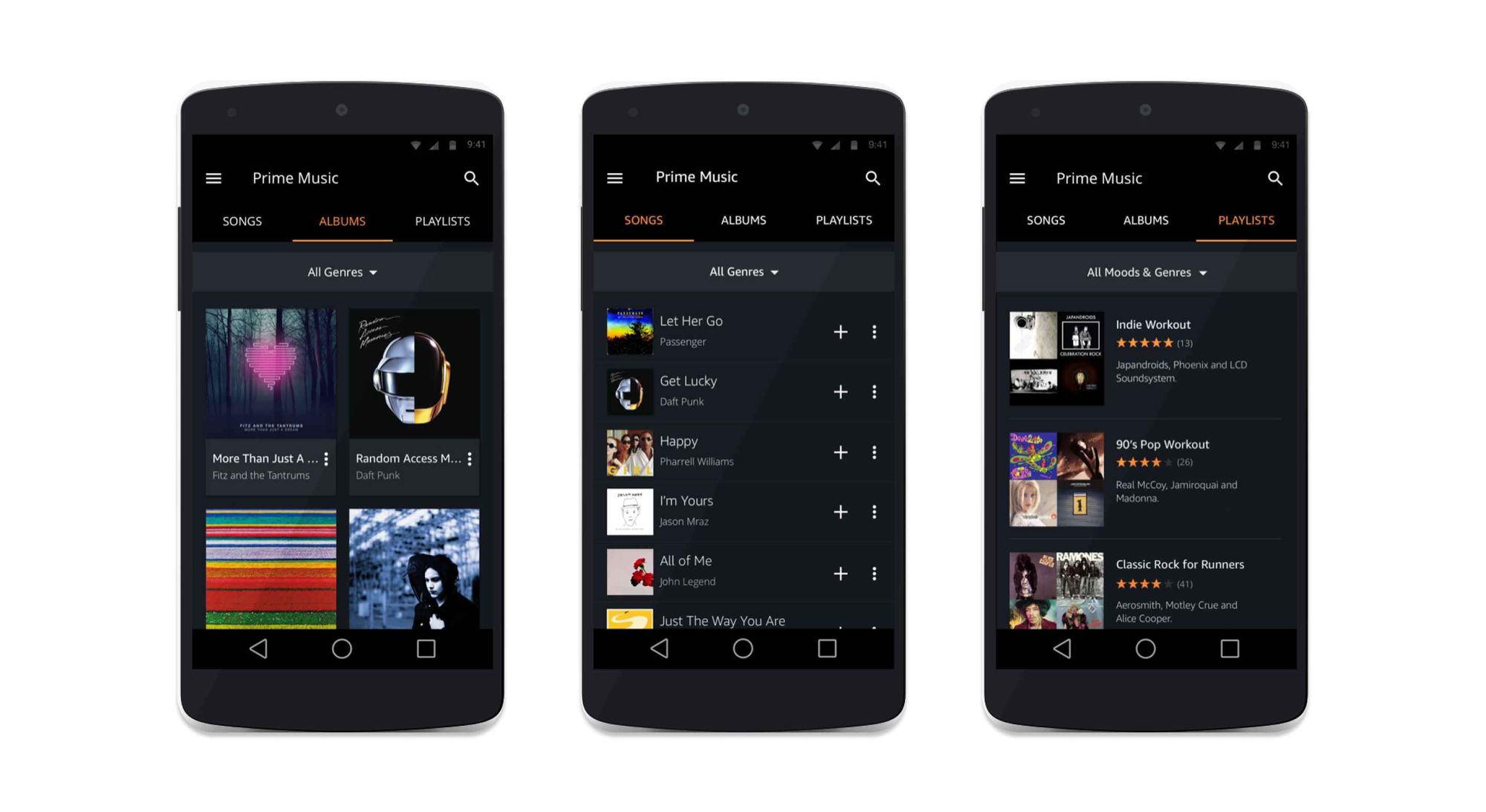Click the search icon on right phone
The image size is (1486, 812).
coord(1273,180)
